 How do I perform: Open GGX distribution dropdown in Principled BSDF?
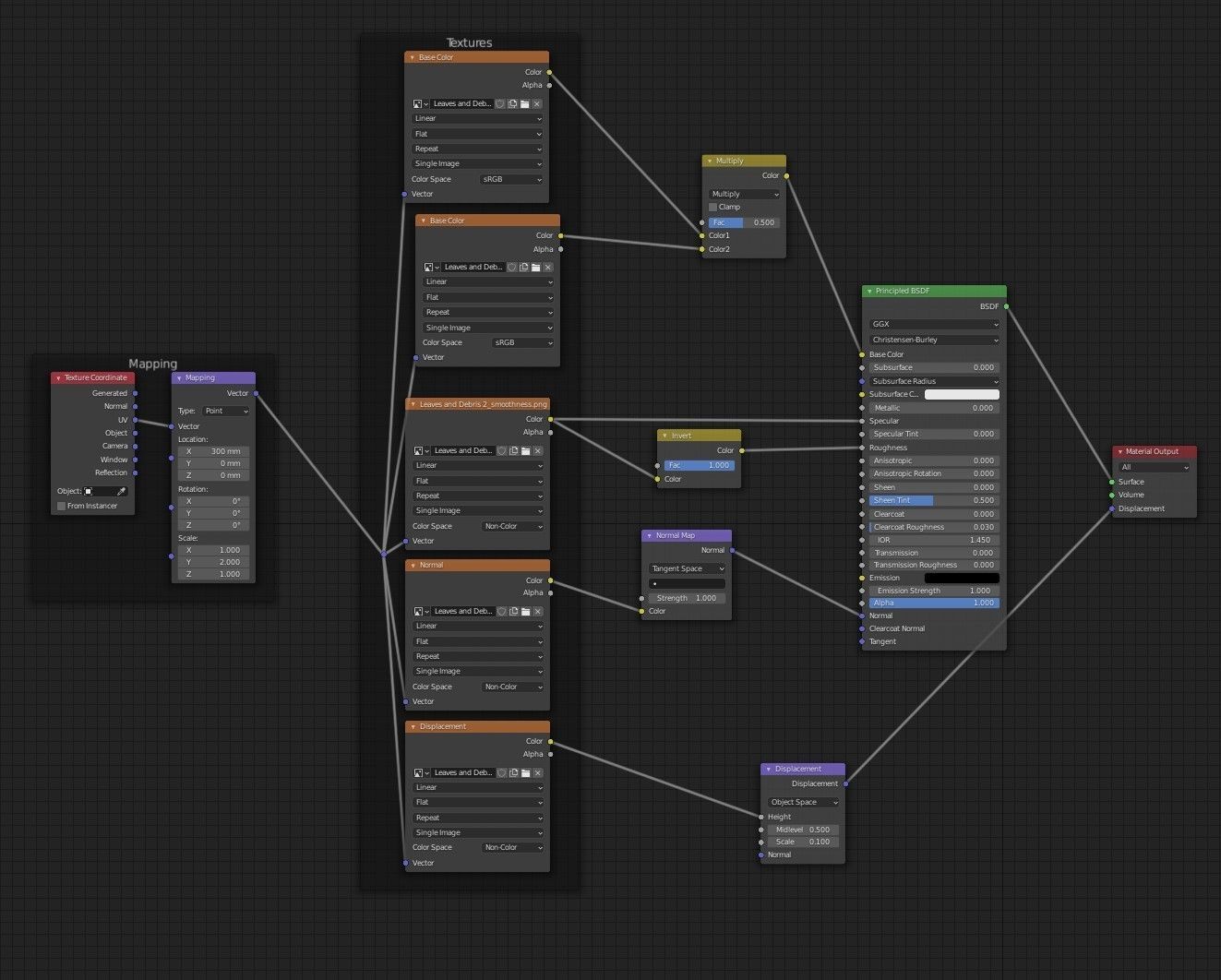pos(934,324)
